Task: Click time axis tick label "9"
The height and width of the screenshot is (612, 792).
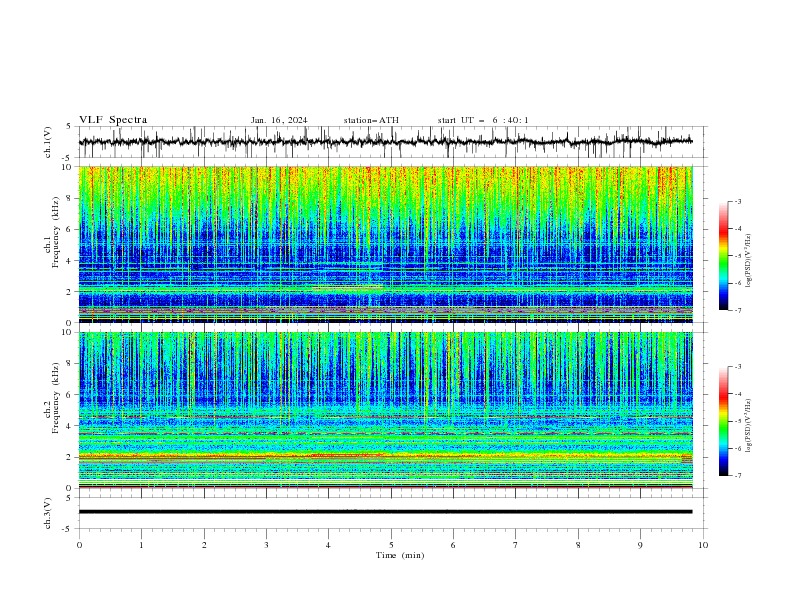Action: pos(640,545)
